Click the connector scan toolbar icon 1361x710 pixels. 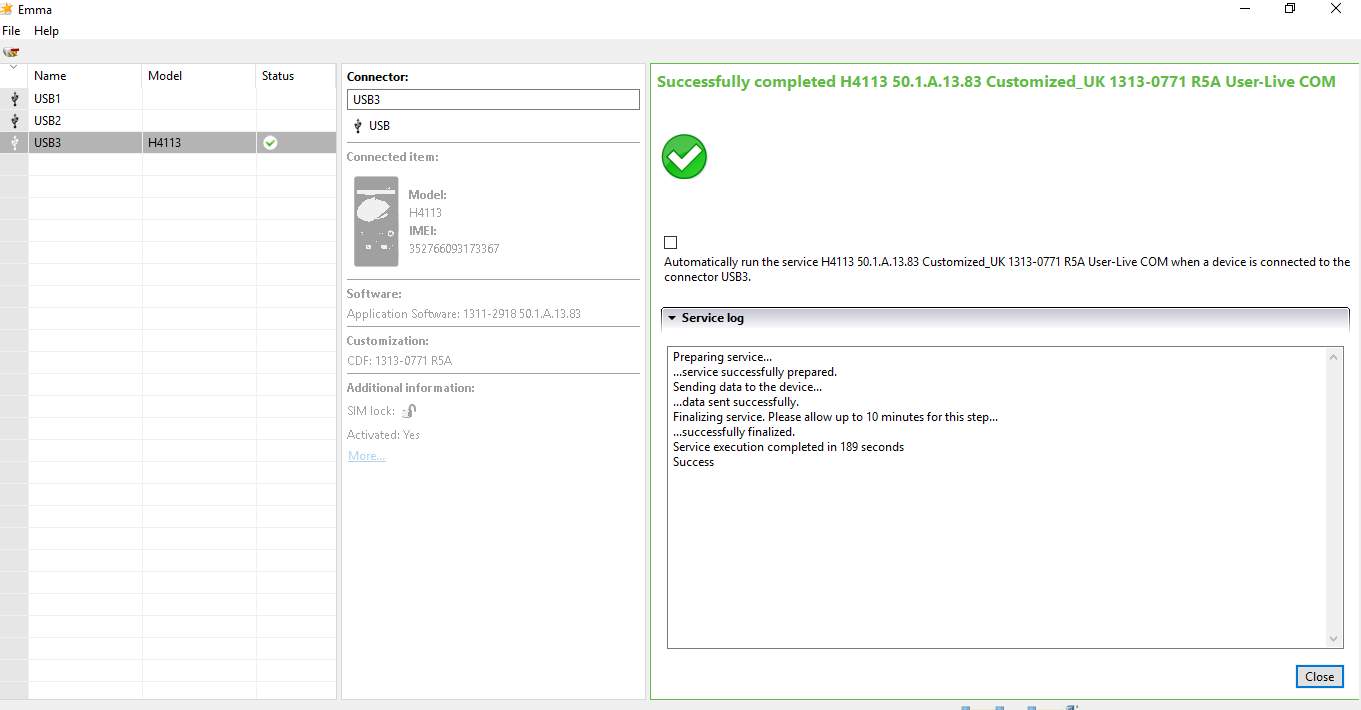pos(11,51)
